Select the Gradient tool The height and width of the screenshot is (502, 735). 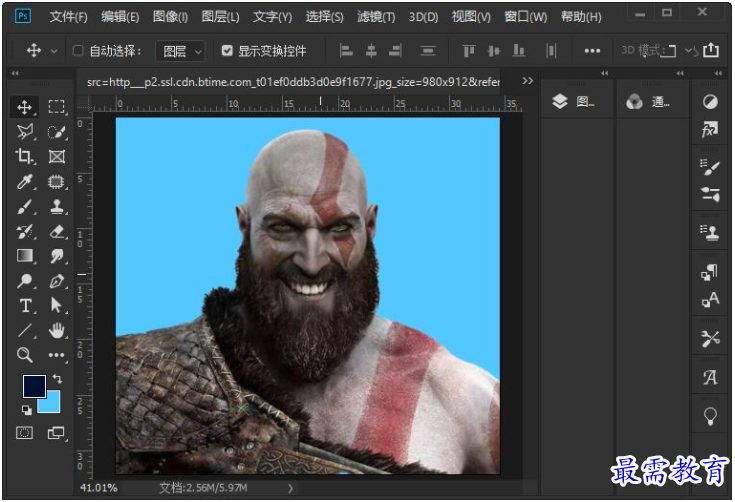pos(24,256)
